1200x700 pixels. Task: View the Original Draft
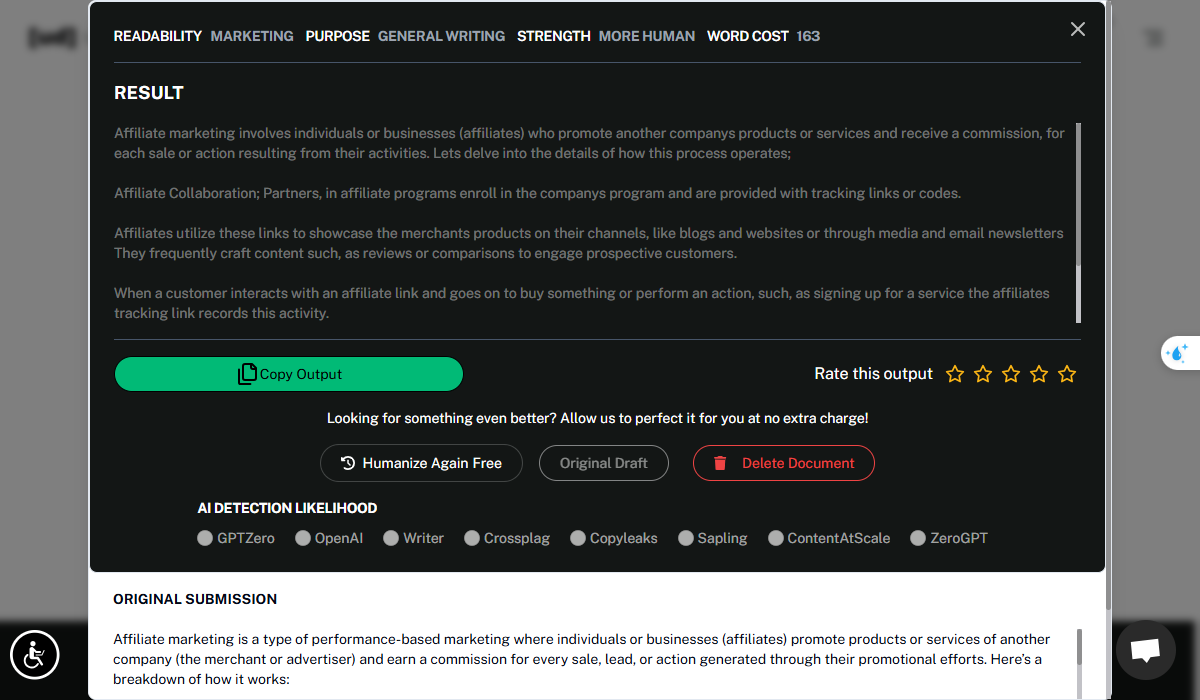click(604, 463)
